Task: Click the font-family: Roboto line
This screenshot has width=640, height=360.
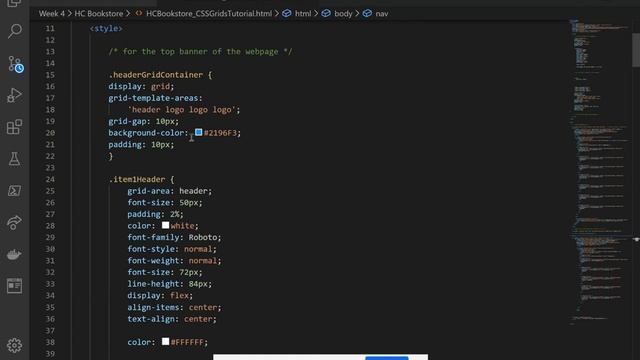Action: (174, 237)
